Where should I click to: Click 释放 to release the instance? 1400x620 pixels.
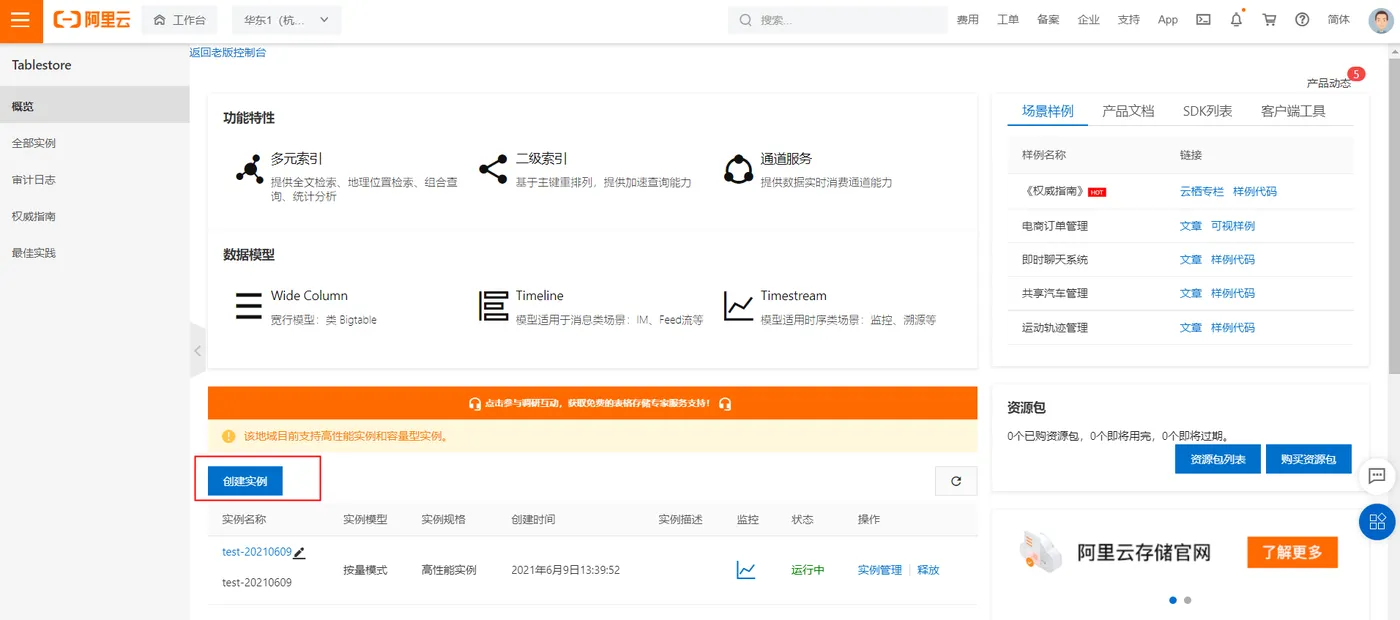pos(928,570)
